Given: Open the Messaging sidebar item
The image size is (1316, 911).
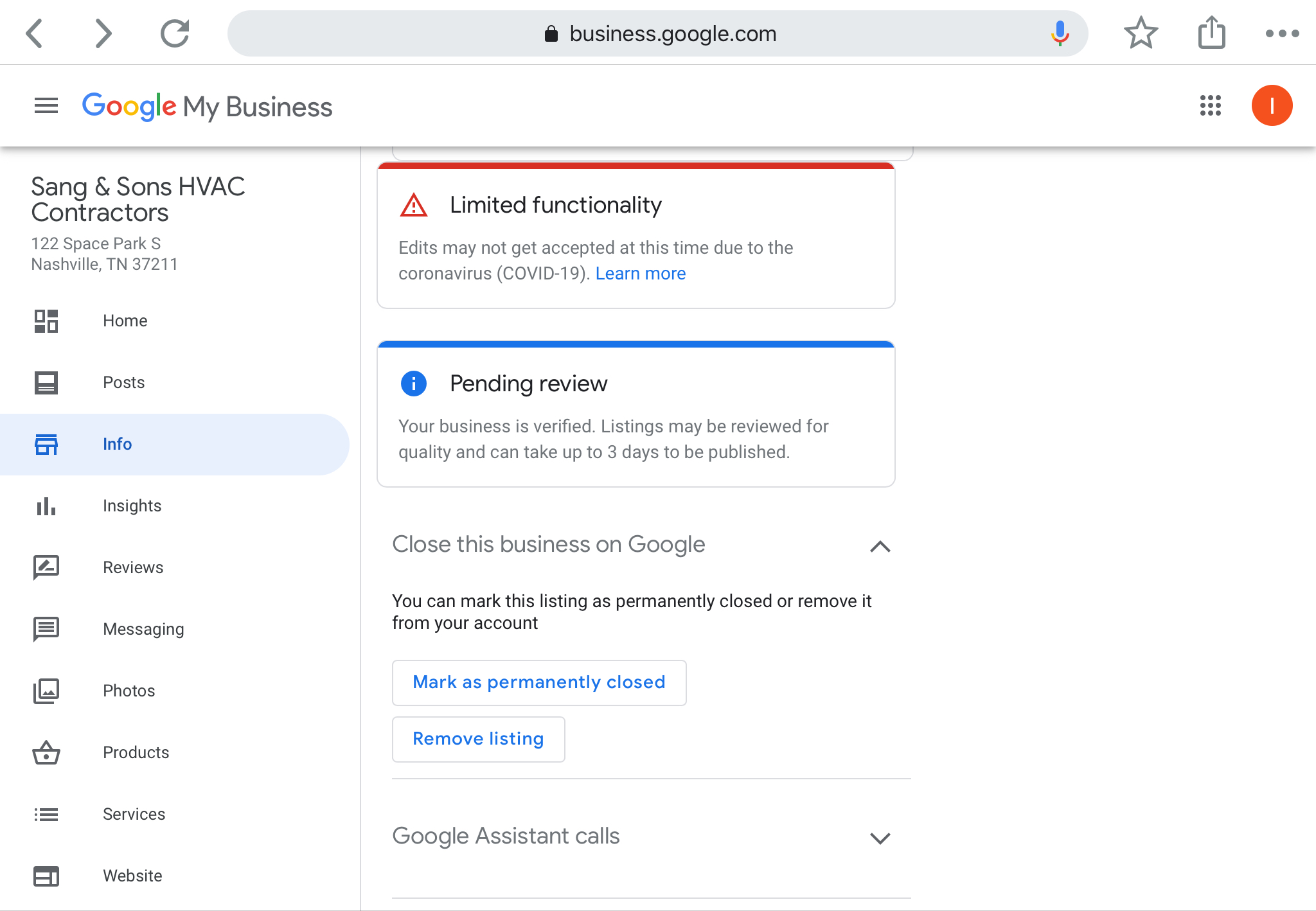Looking at the screenshot, I should pyautogui.click(x=143, y=629).
